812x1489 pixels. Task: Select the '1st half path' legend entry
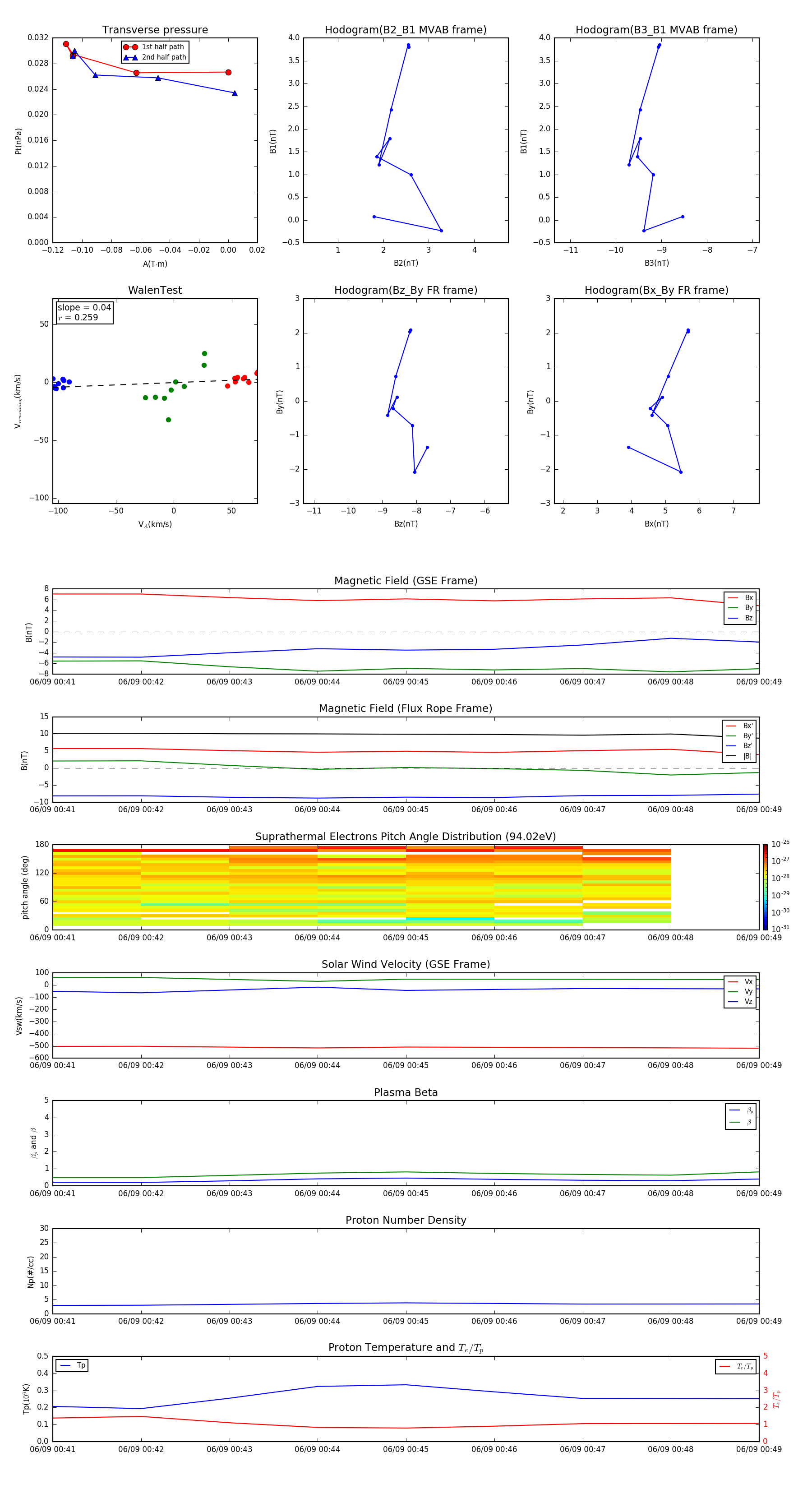154,47
